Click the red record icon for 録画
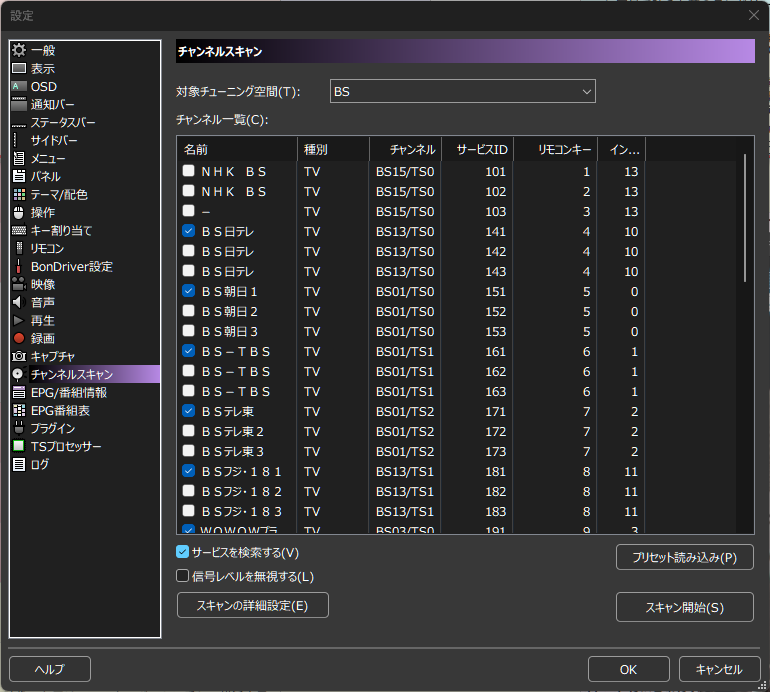The width and height of the screenshot is (770, 692). coord(19,338)
